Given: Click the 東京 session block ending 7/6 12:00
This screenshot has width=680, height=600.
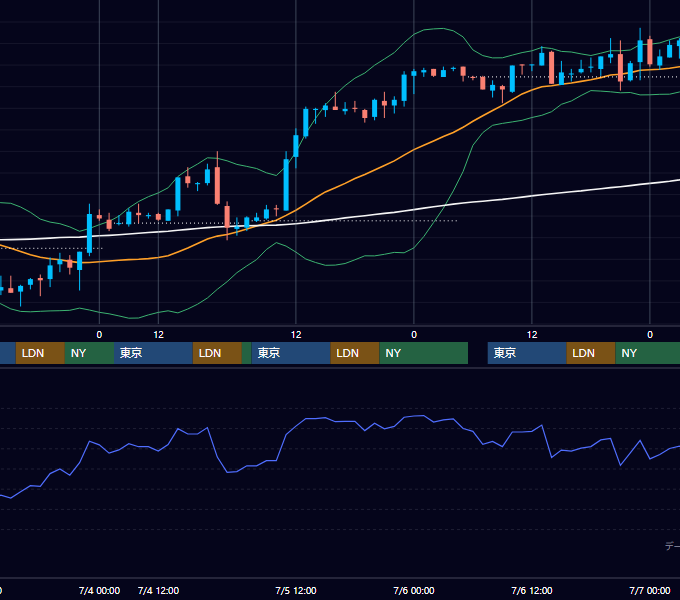Looking at the screenshot, I should (x=527, y=353).
